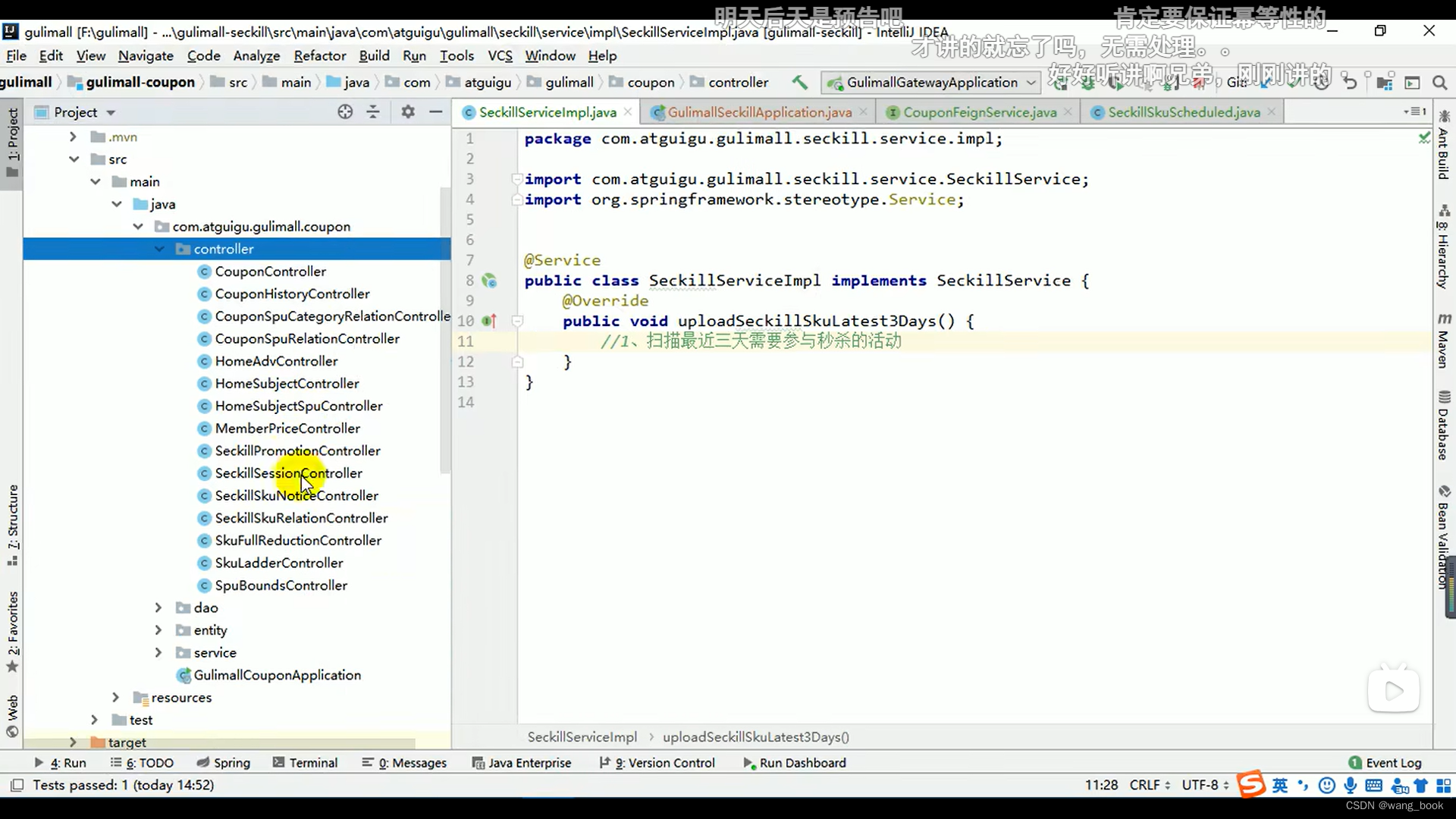Click the IME keyboard icon in tray
Screen dimensions: 1456x819
[1374, 786]
